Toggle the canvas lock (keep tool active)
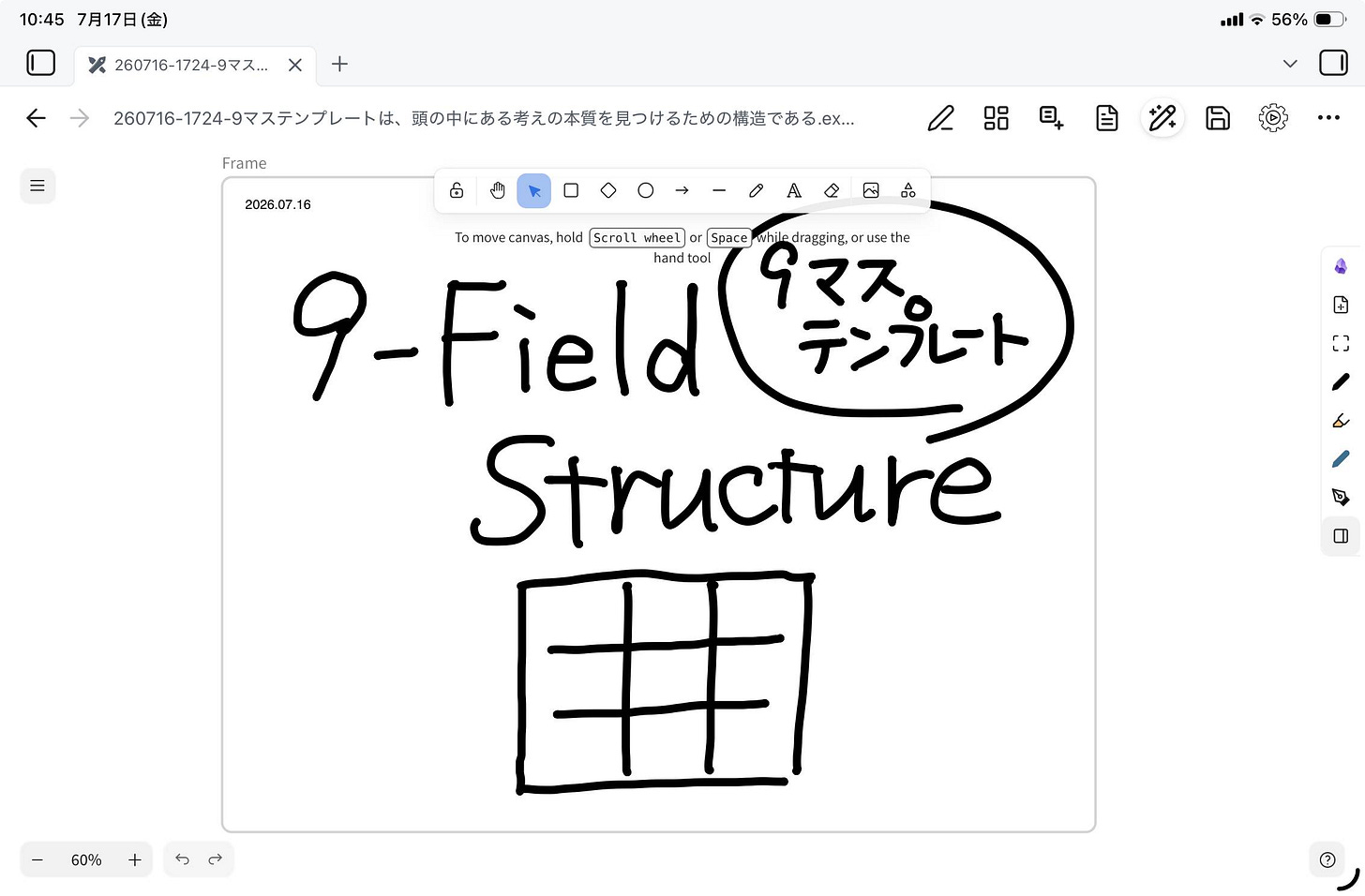Viewport: 1365px width, 896px height. click(x=457, y=191)
